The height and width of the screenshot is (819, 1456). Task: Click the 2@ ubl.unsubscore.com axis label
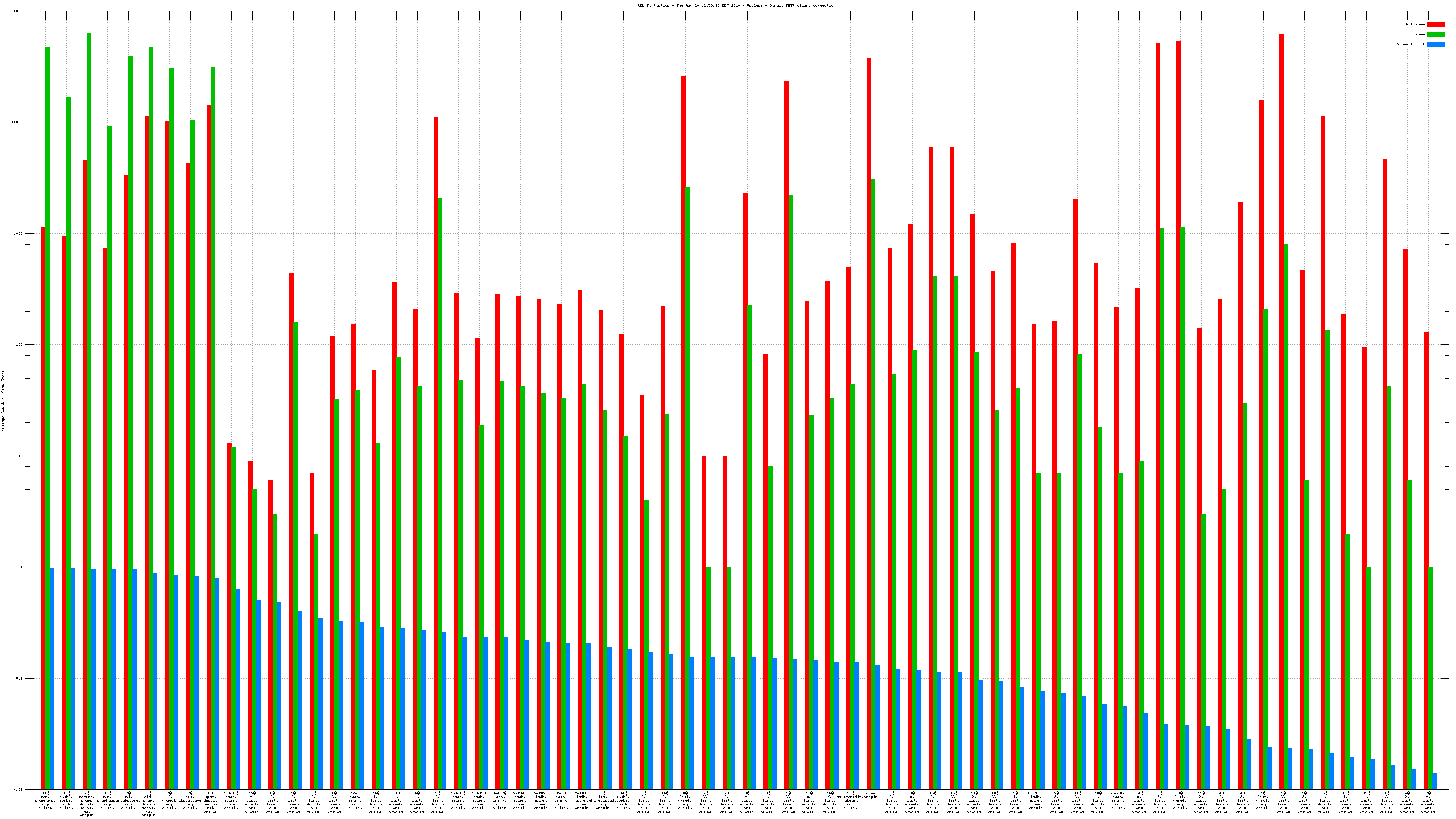click(x=128, y=800)
